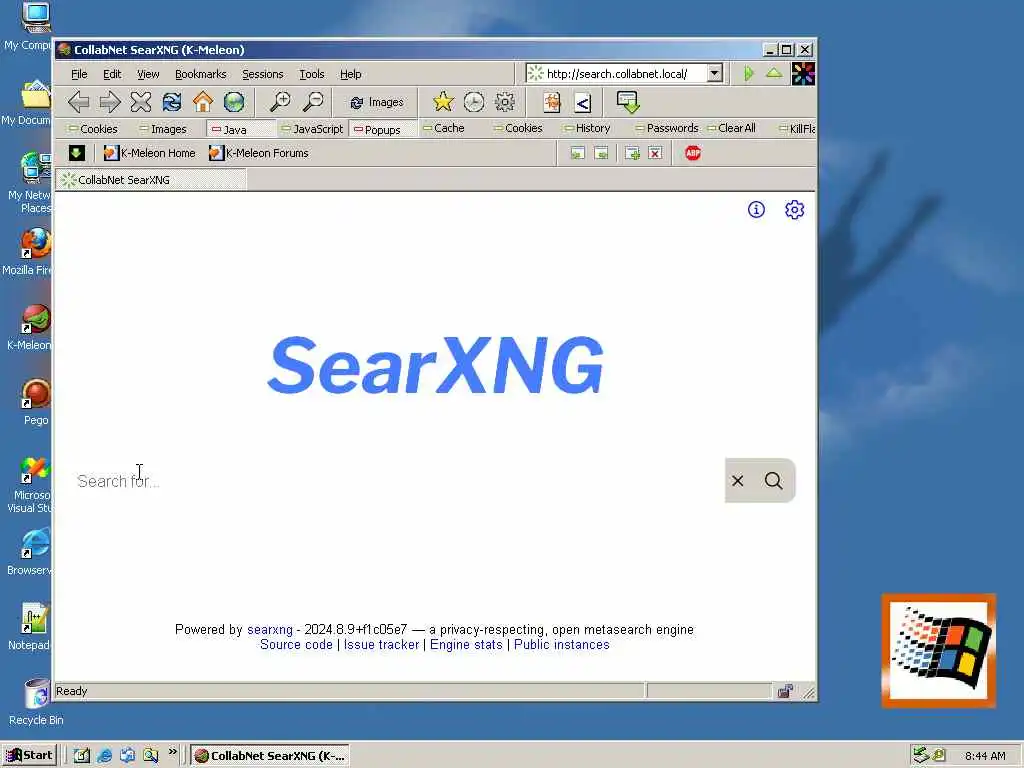This screenshot has width=1024, height=768.
Task: Click the blue '<' toolbar icon
Action: click(x=583, y=103)
